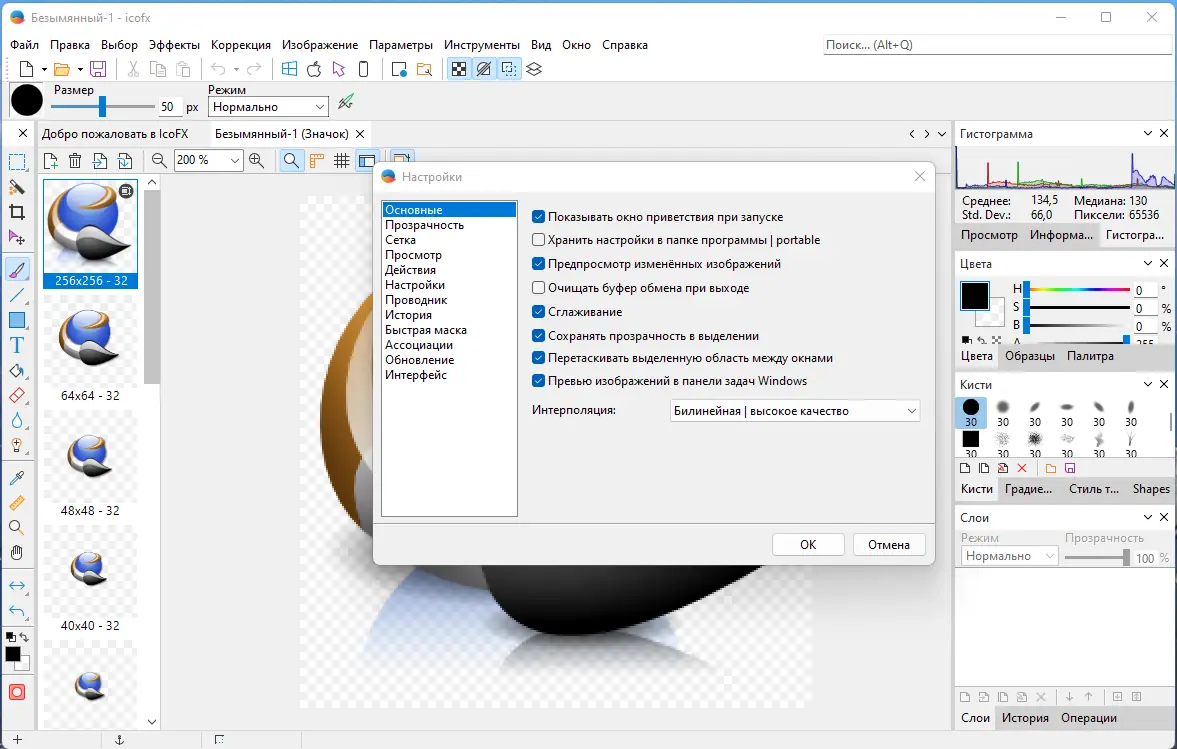
Task: Toggle Показывать окно приветствия при запуске checkbox
Action: (x=538, y=217)
